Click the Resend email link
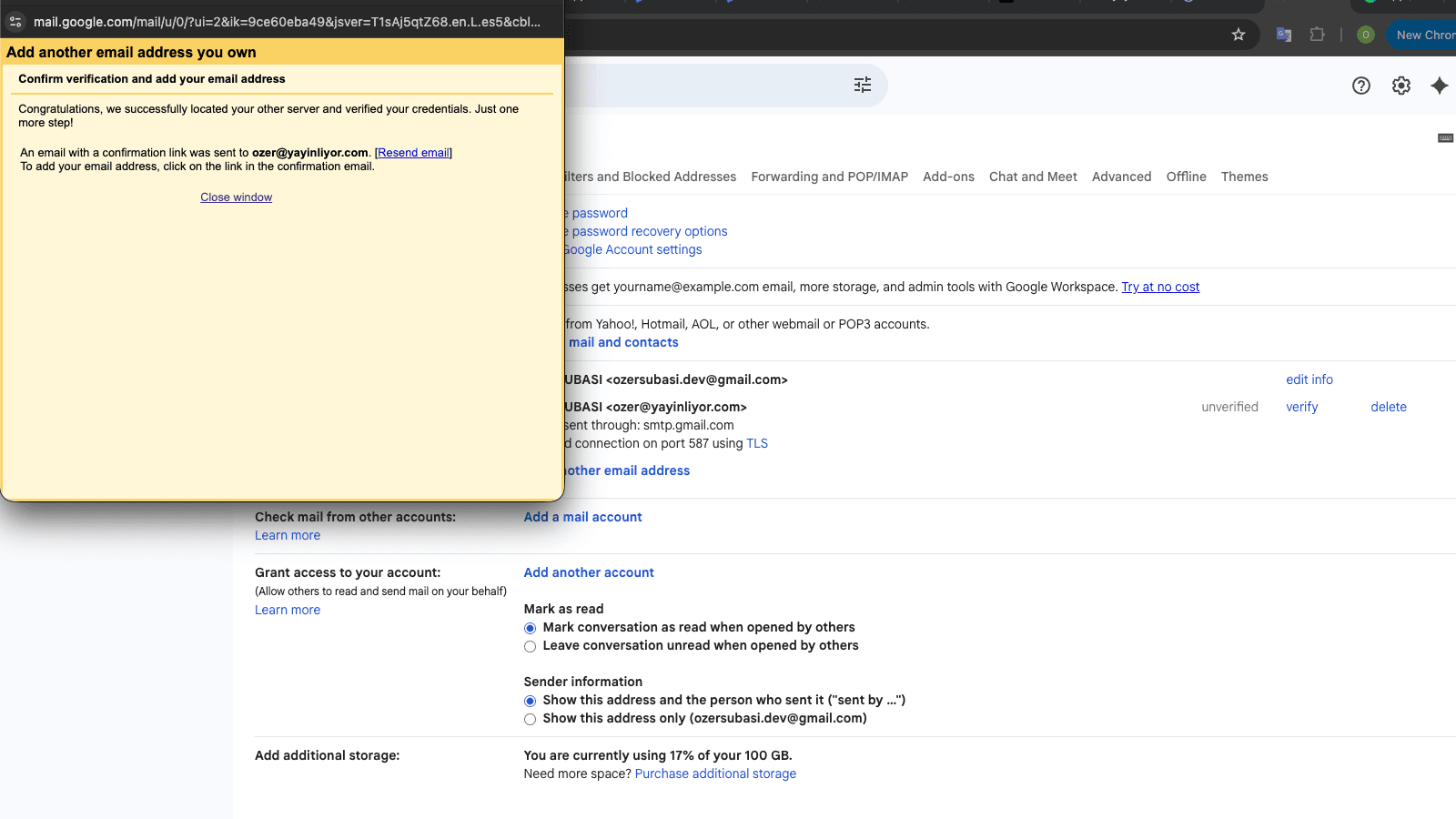Viewport: 1456px width, 819px height. click(x=413, y=153)
